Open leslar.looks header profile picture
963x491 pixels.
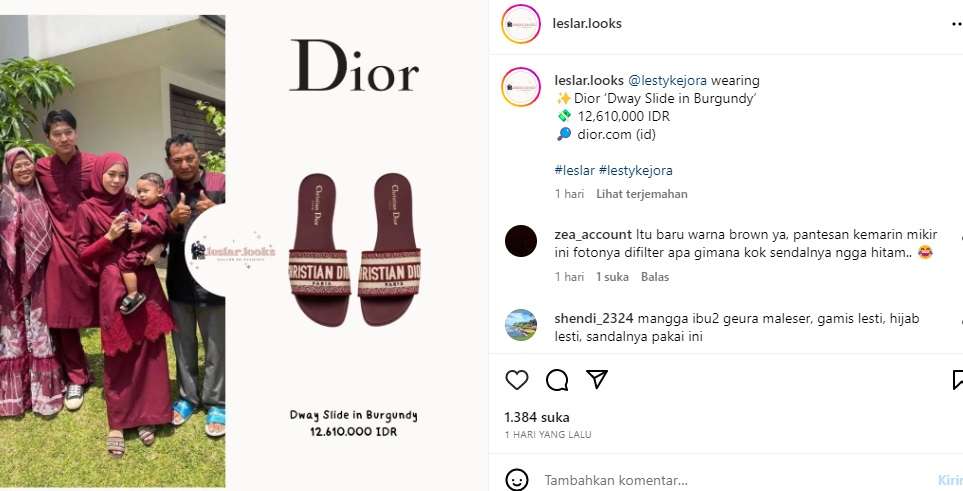click(x=521, y=24)
